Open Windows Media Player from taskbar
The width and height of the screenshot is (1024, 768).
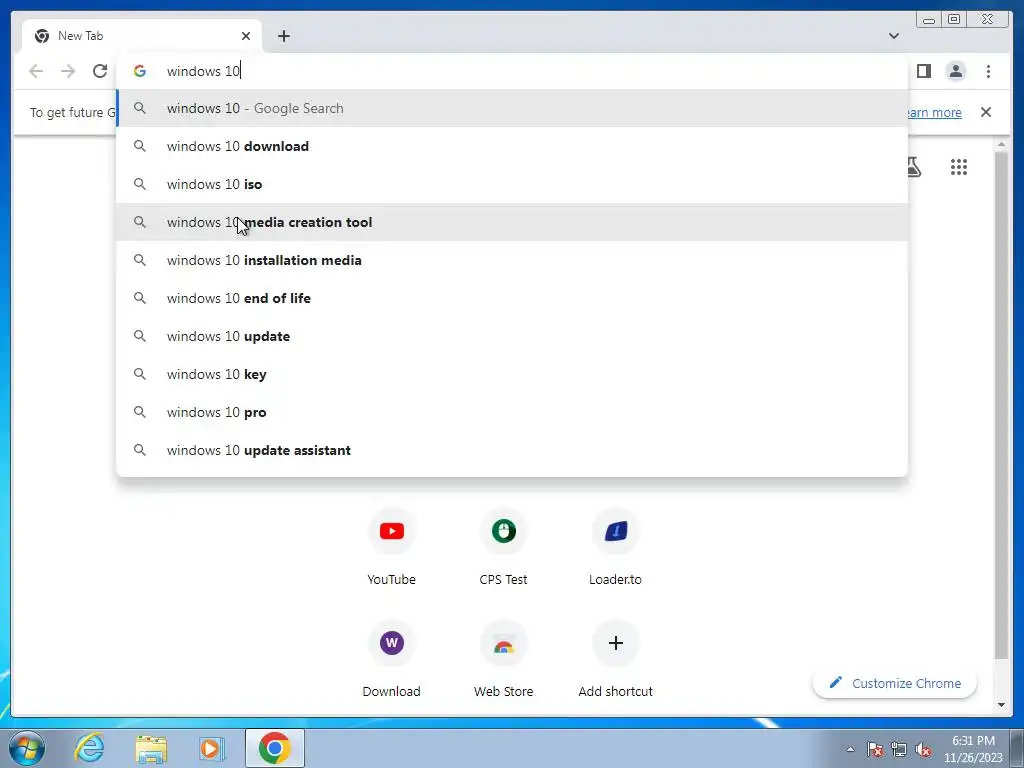click(x=211, y=748)
